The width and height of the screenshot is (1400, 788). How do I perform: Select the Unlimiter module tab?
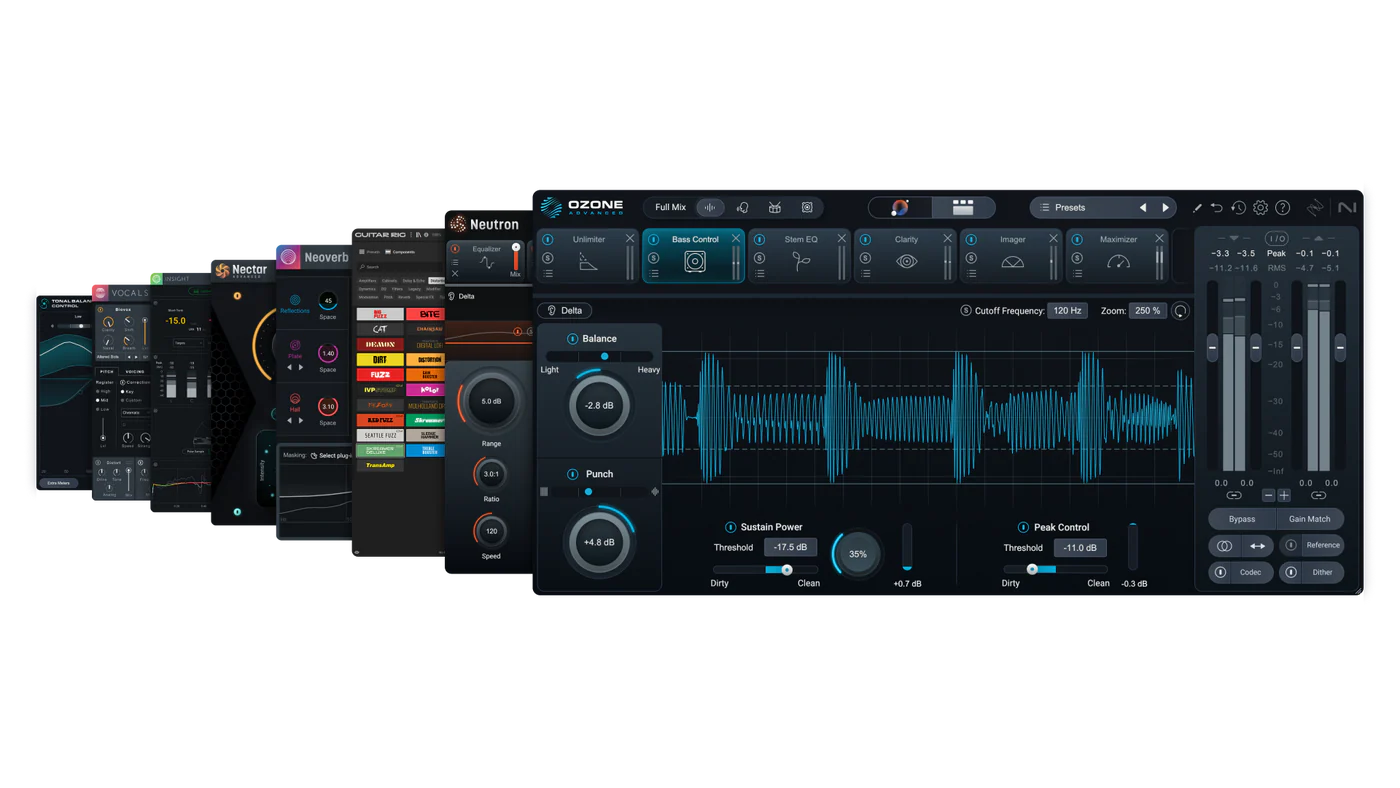click(588, 256)
